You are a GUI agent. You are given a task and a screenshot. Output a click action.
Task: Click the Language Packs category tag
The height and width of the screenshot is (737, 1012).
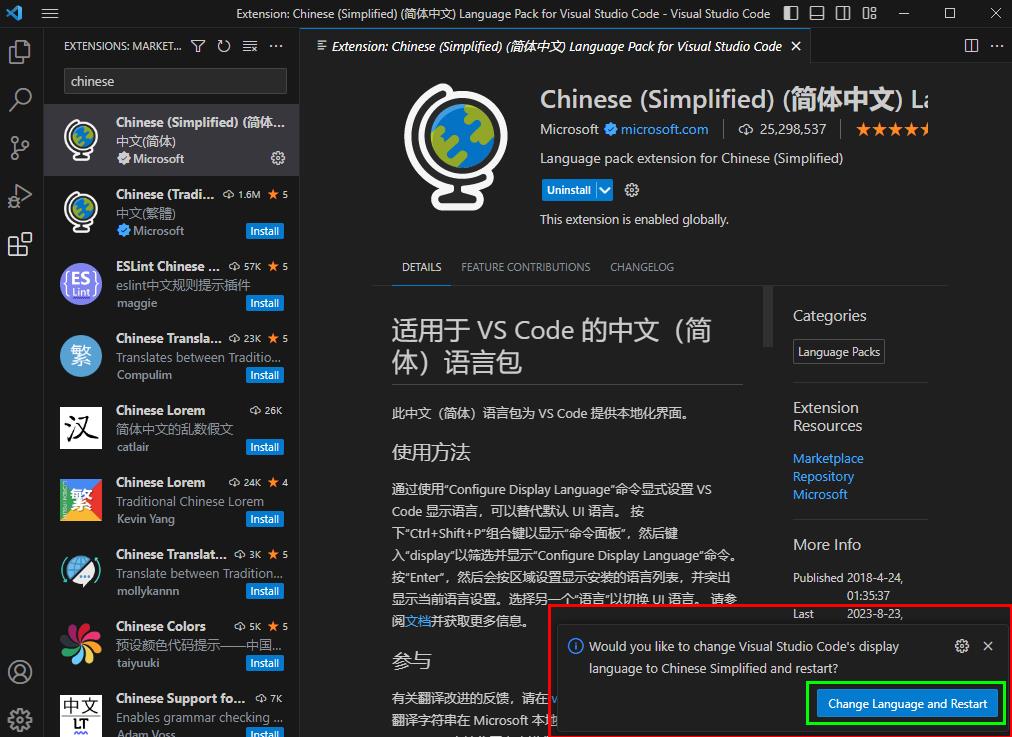click(838, 352)
